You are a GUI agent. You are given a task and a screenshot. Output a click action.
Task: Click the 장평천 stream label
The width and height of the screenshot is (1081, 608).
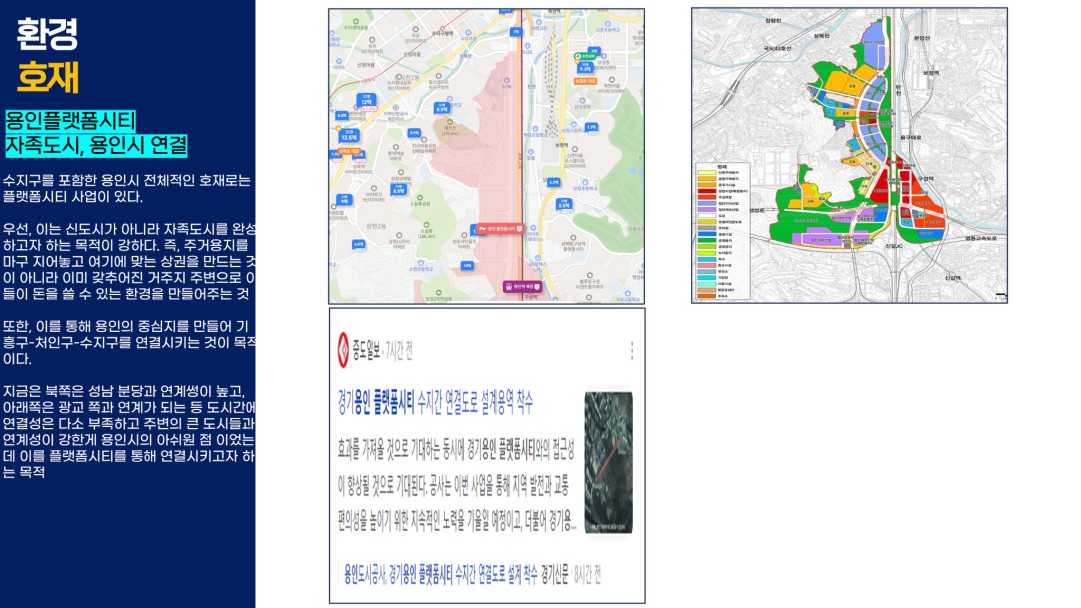[774, 21]
